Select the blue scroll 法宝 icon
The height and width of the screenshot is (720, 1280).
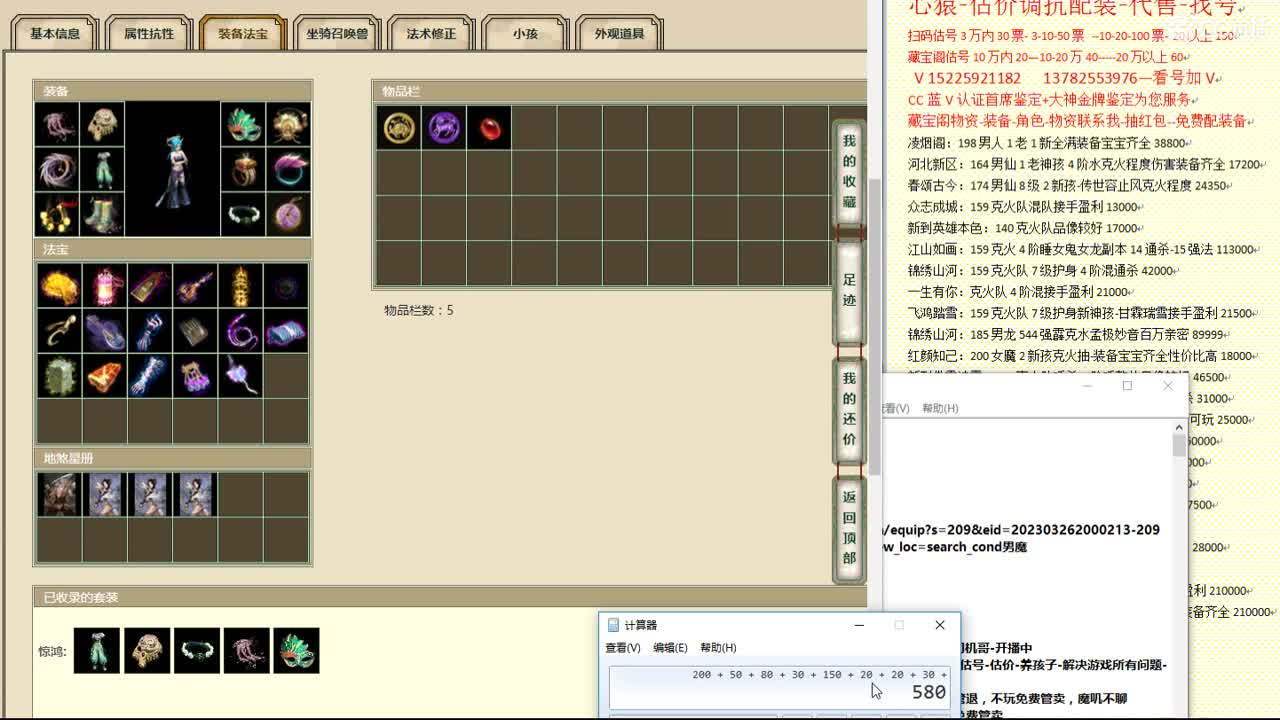287,331
